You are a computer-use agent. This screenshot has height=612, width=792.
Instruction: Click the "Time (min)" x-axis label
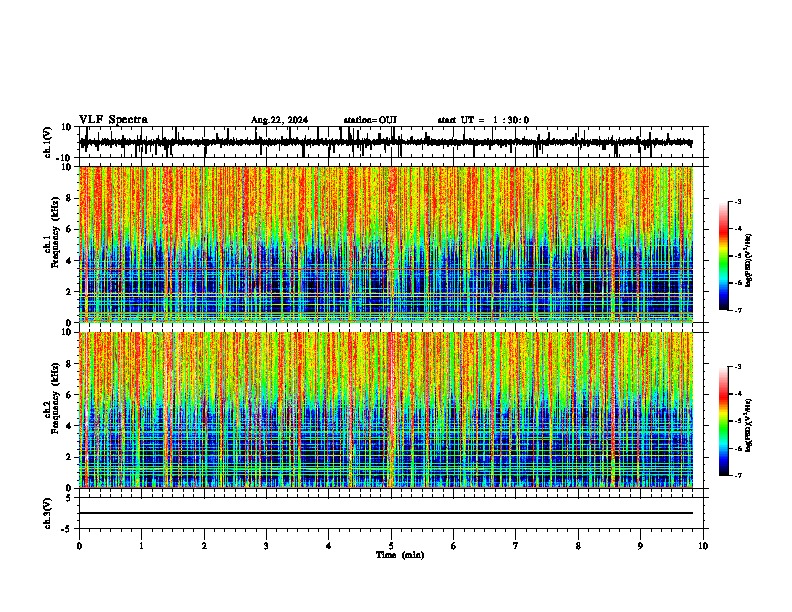coord(400,555)
